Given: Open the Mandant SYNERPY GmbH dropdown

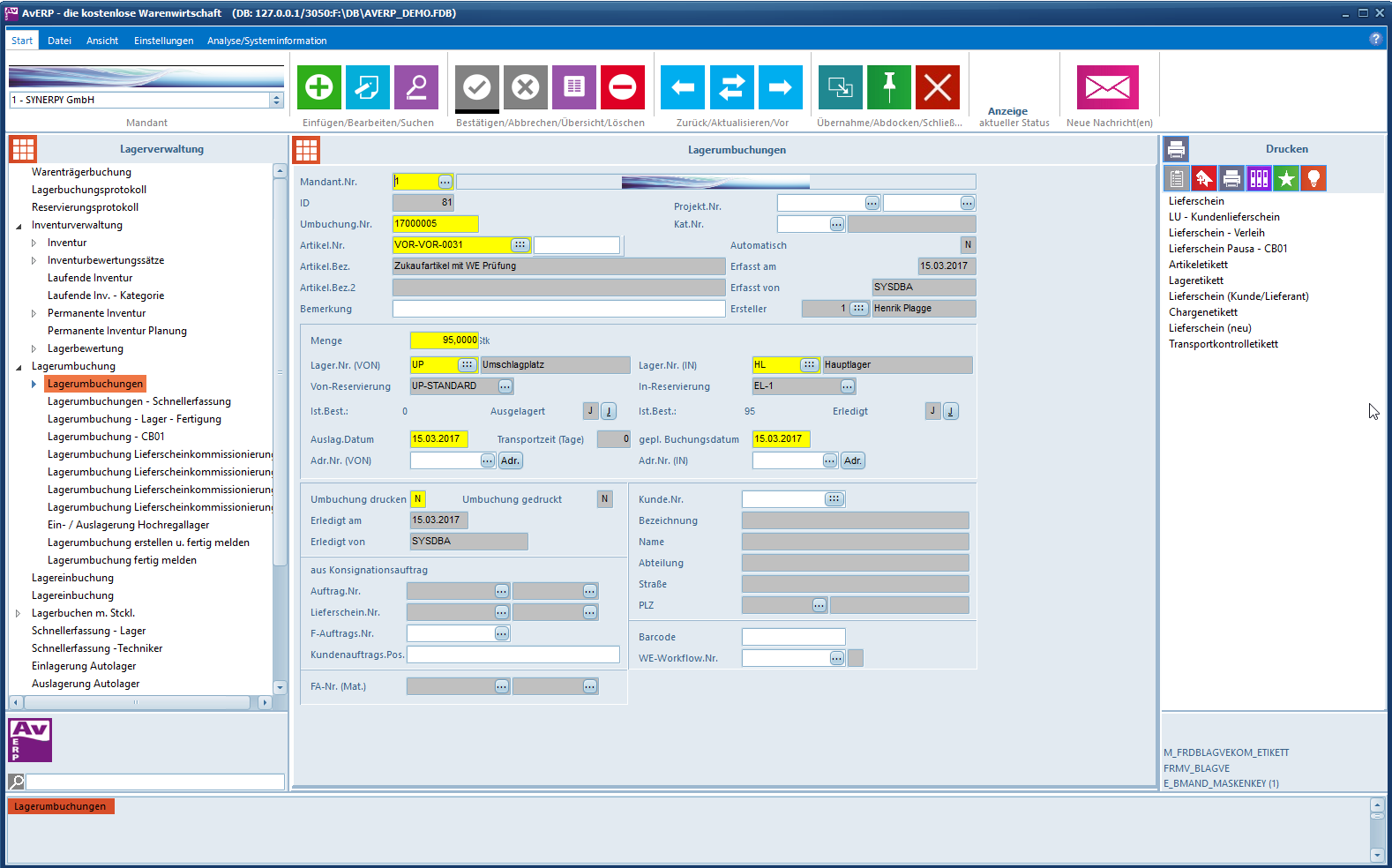Looking at the screenshot, I should tap(276, 101).
